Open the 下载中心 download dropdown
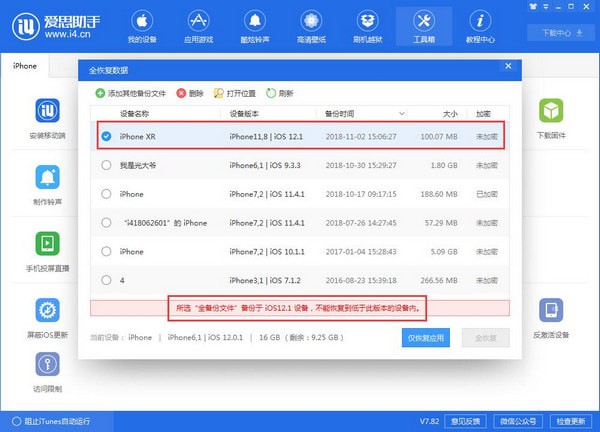The width and height of the screenshot is (600, 432). [x=562, y=33]
